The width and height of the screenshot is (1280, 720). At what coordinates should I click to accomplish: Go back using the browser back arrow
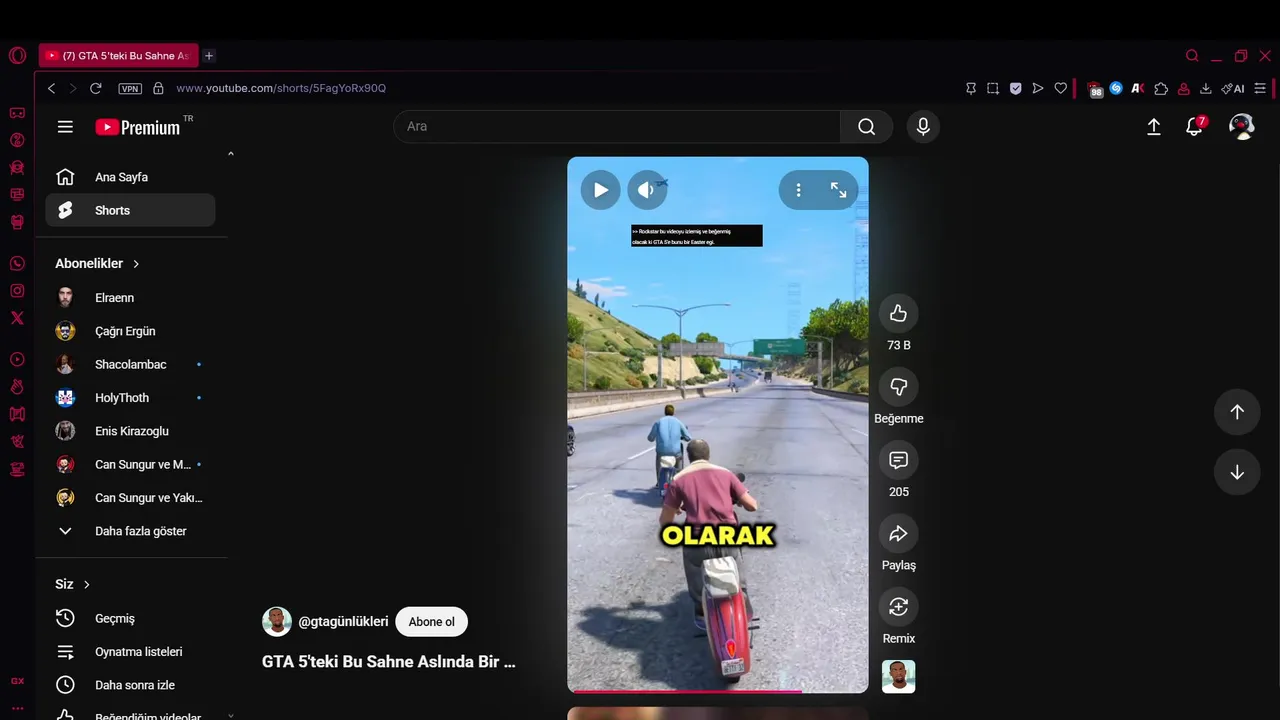pyautogui.click(x=52, y=88)
